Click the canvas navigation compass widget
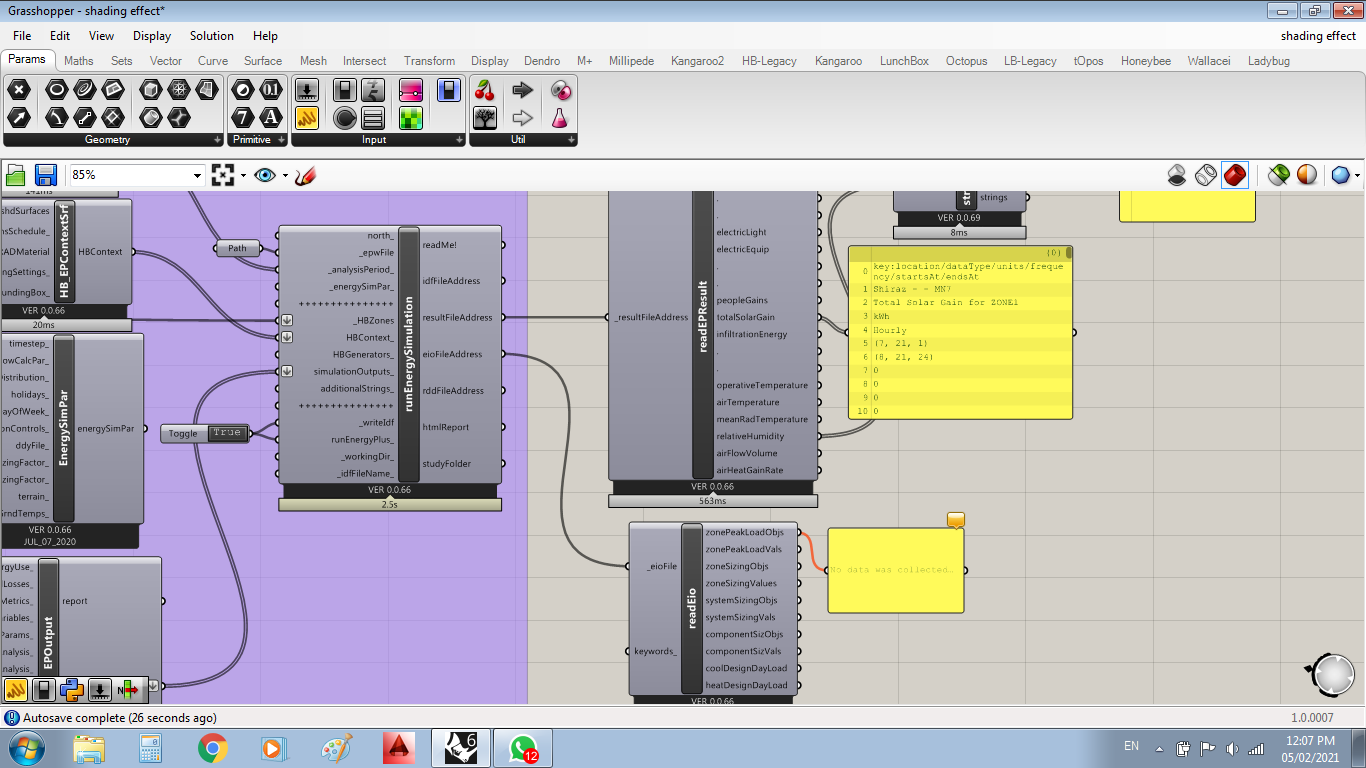1366x768 pixels. pyautogui.click(x=1333, y=677)
